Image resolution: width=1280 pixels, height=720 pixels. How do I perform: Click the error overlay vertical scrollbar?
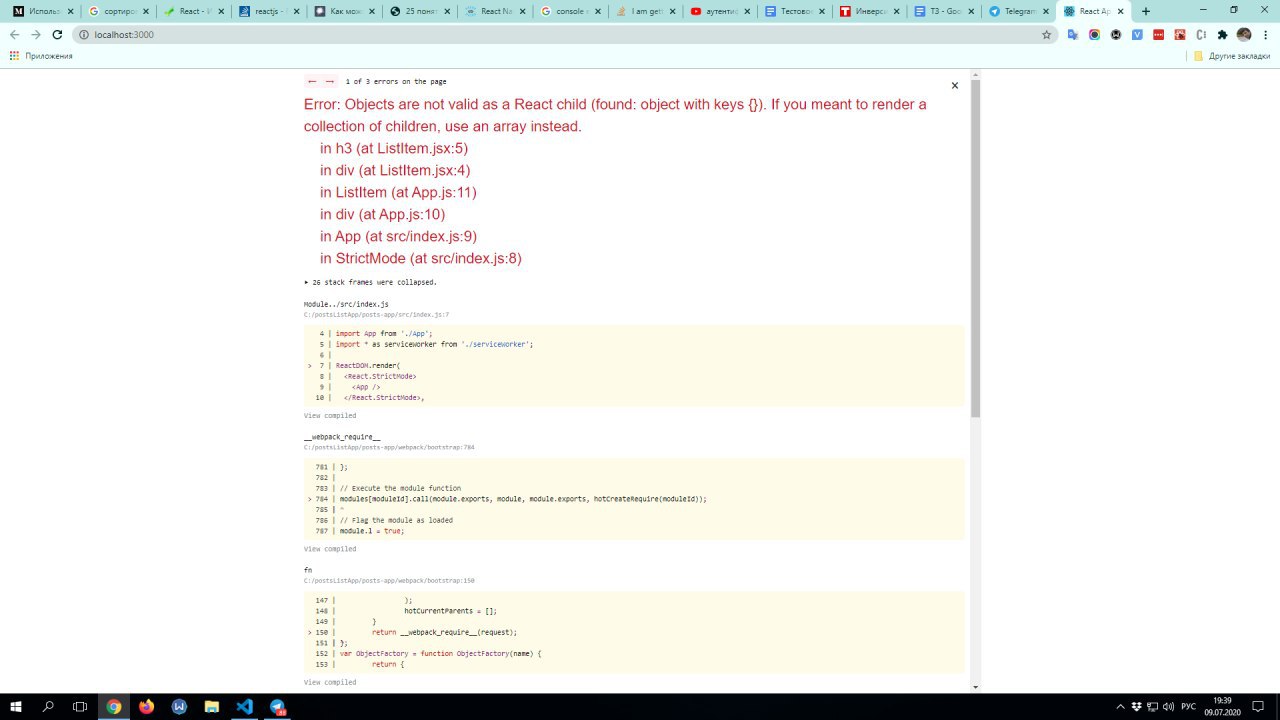click(975, 248)
